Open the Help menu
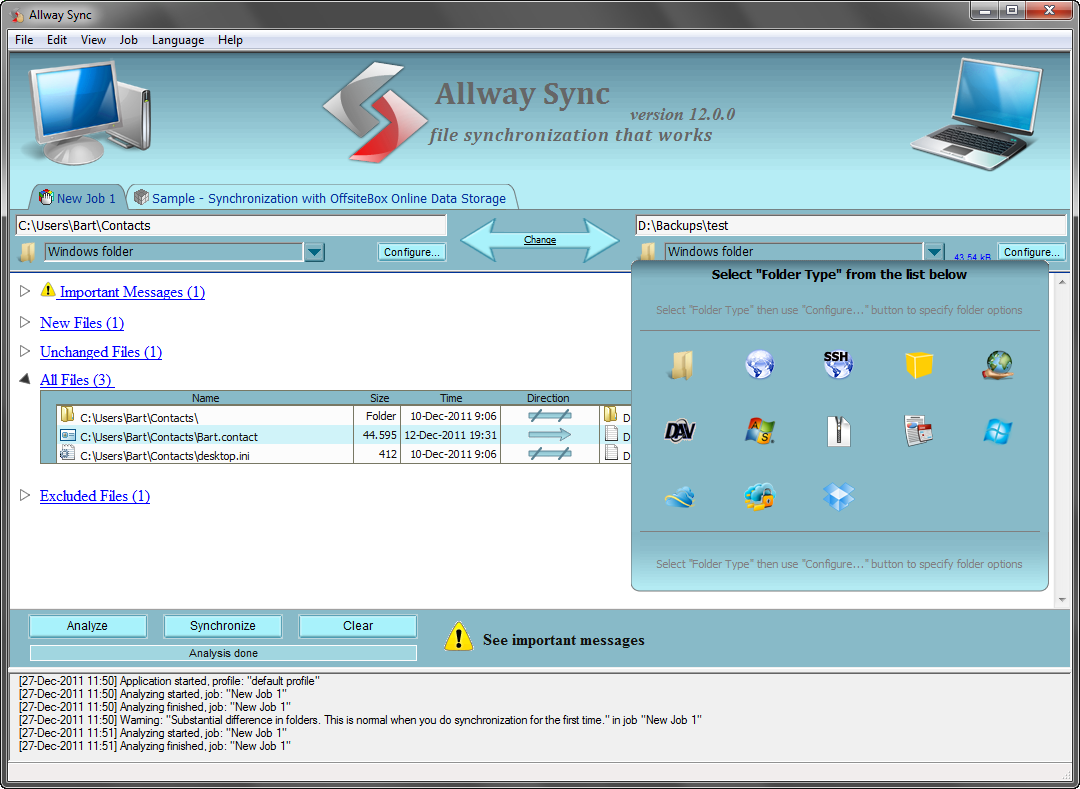The height and width of the screenshot is (789, 1080). [230, 40]
